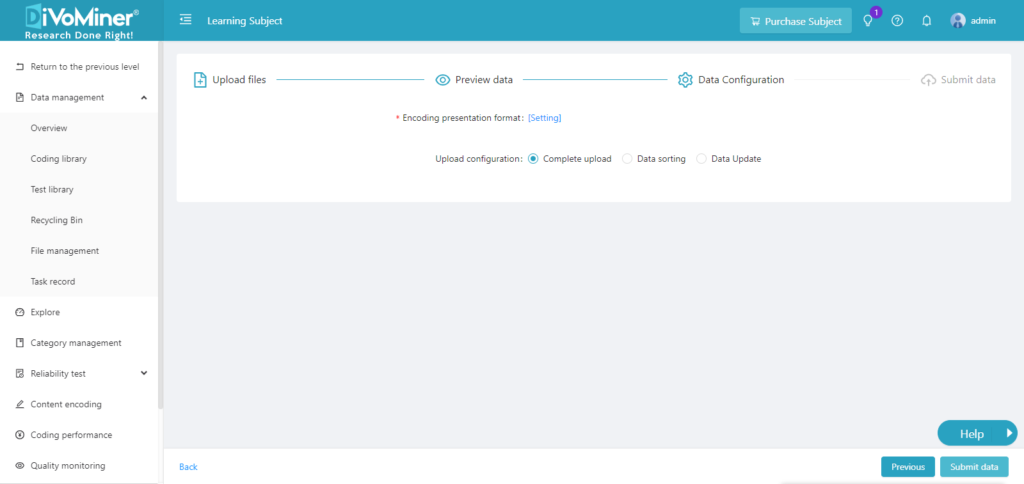Click the Preview data eye icon
1024x484 pixels.
tap(443, 80)
